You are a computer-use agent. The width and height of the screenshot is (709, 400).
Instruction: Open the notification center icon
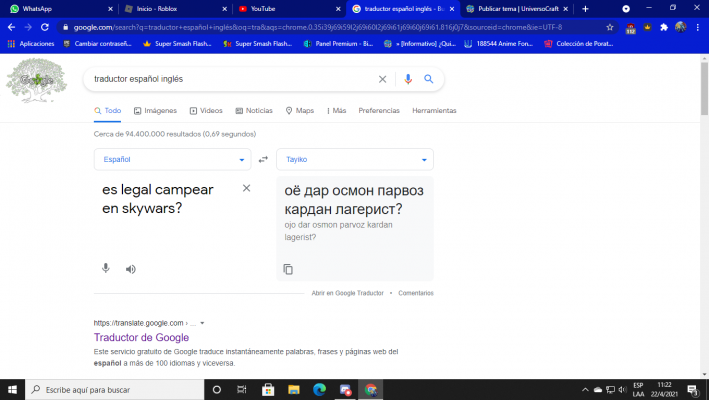click(x=693, y=390)
